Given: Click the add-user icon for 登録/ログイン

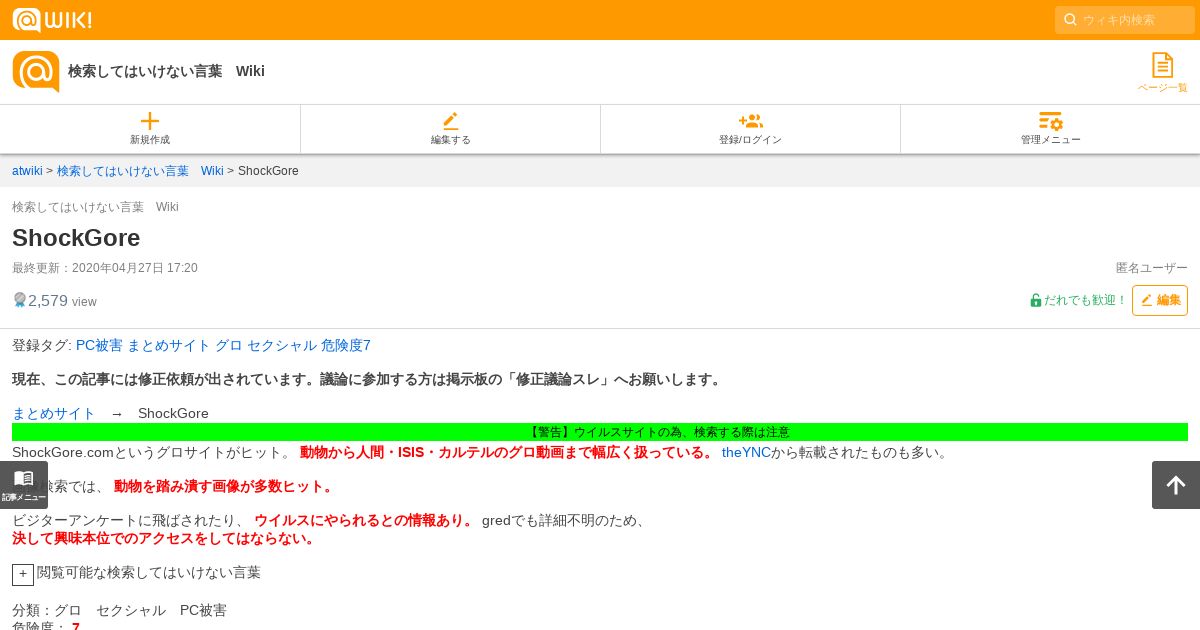Looking at the screenshot, I should tap(750, 121).
